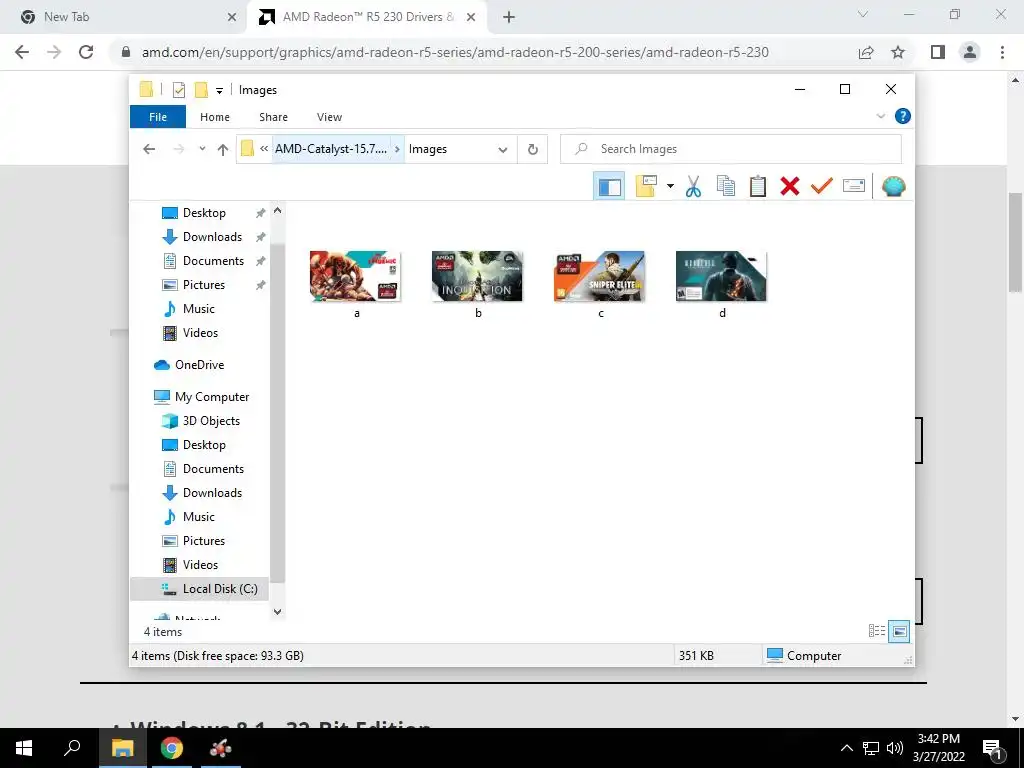The width and height of the screenshot is (1024, 768).
Task: Click the new folder sticky-note icon
Action: click(646, 187)
